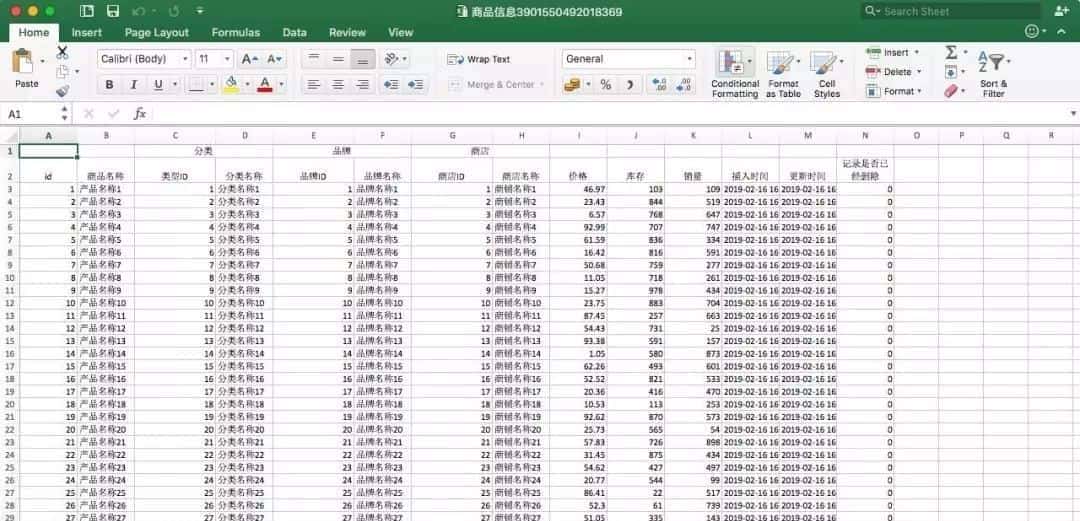The height and width of the screenshot is (521, 1080).
Task: Apply Percent Style format
Action: 605,85
